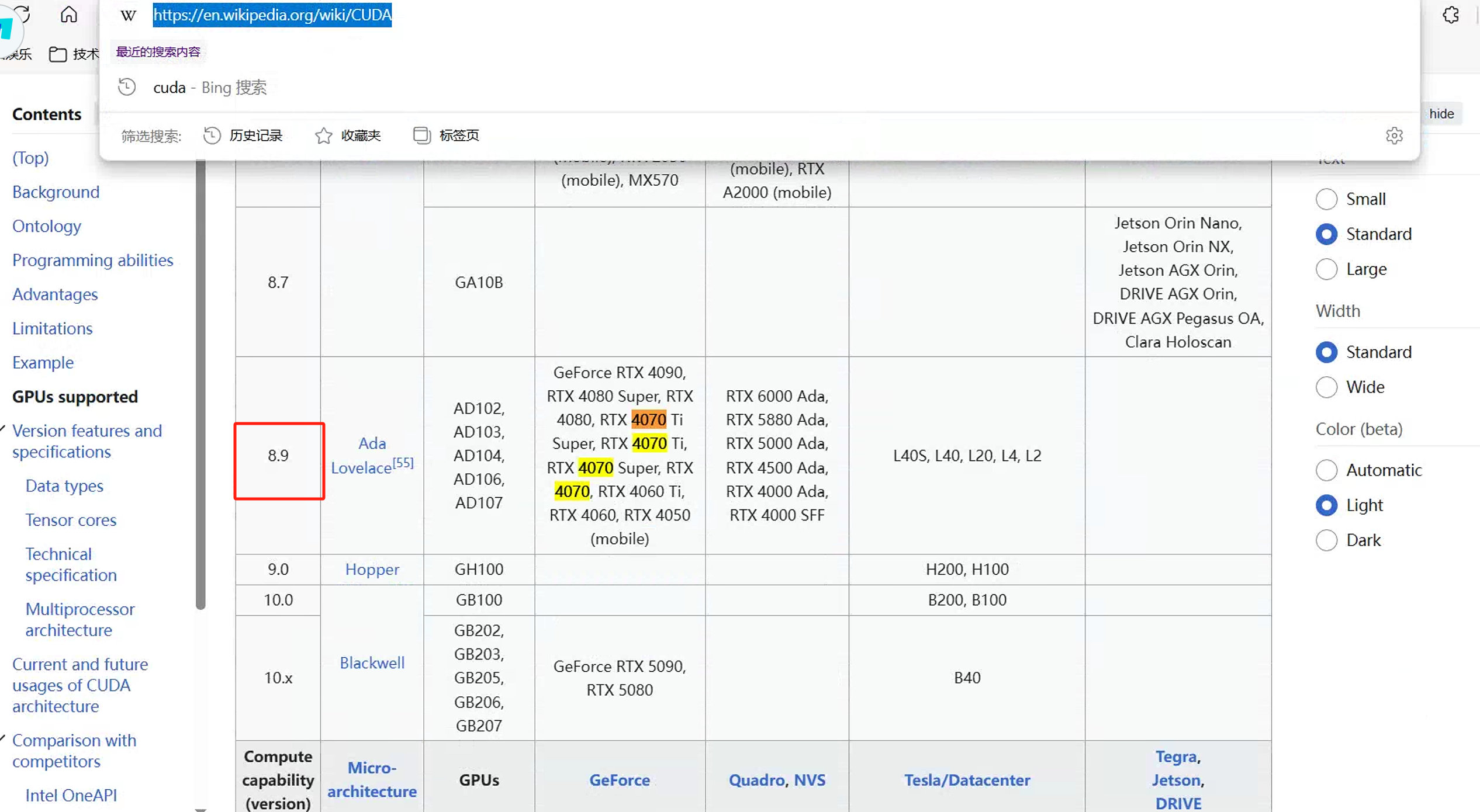Hide the appearance panel
This screenshot has width=1480, height=812.
[x=1441, y=113]
